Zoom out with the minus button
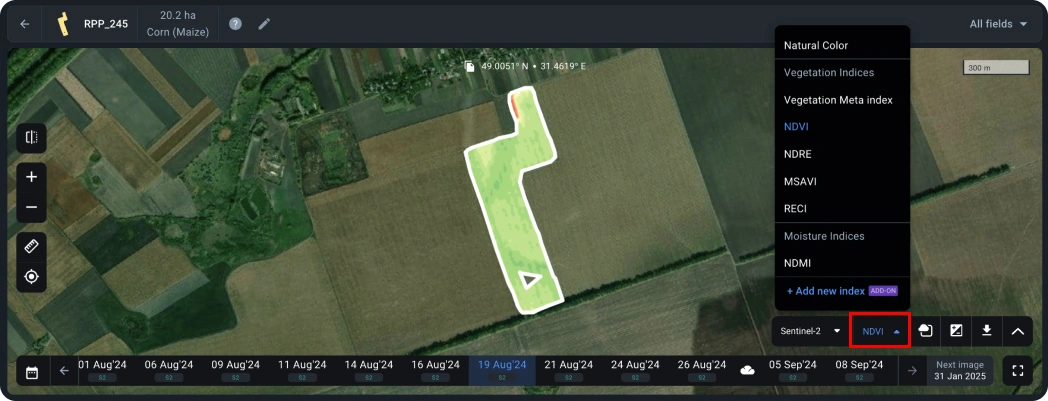 (x=31, y=207)
